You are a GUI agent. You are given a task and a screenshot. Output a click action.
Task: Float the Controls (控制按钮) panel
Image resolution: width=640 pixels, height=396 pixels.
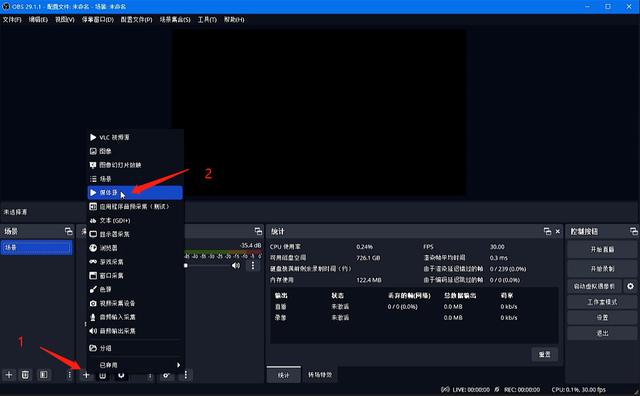pyautogui.click(x=633, y=231)
